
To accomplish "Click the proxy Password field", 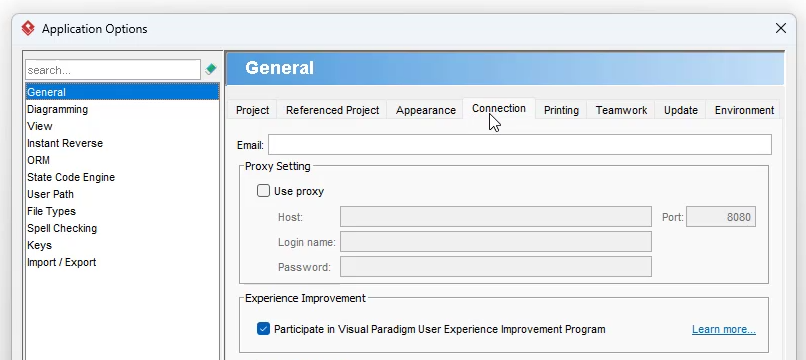I will [x=496, y=267].
